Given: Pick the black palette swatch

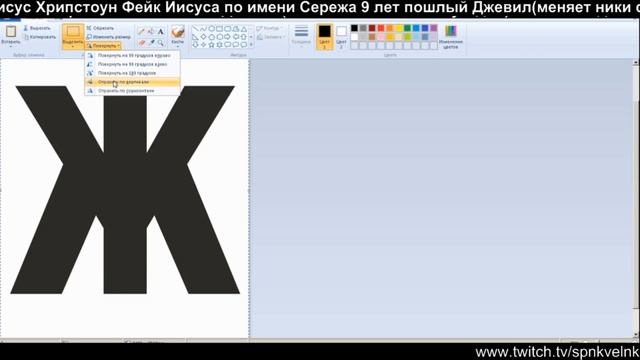Looking at the screenshot, I should pyautogui.click(x=354, y=28).
